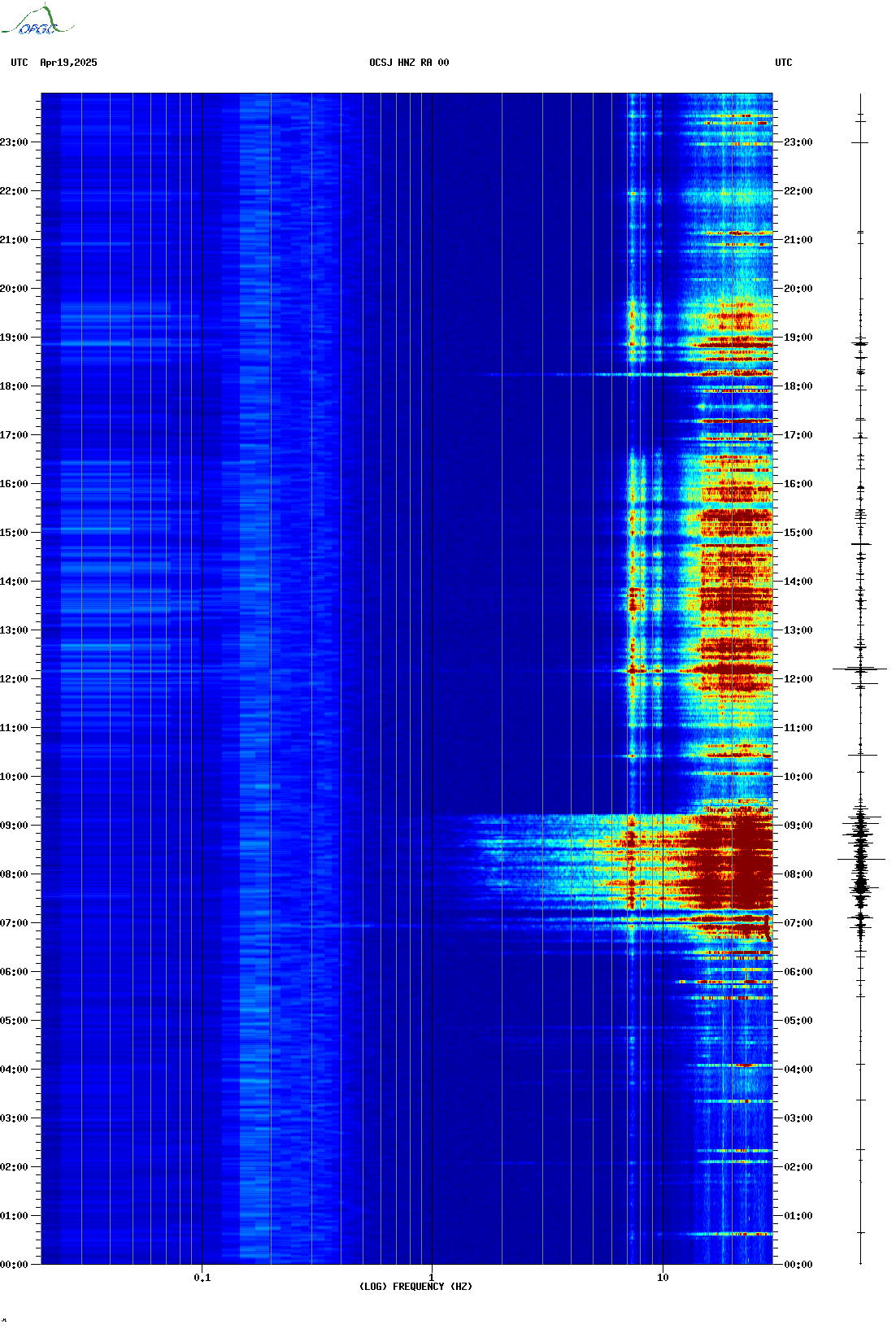Click the left 11:00 time label

(x=14, y=728)
